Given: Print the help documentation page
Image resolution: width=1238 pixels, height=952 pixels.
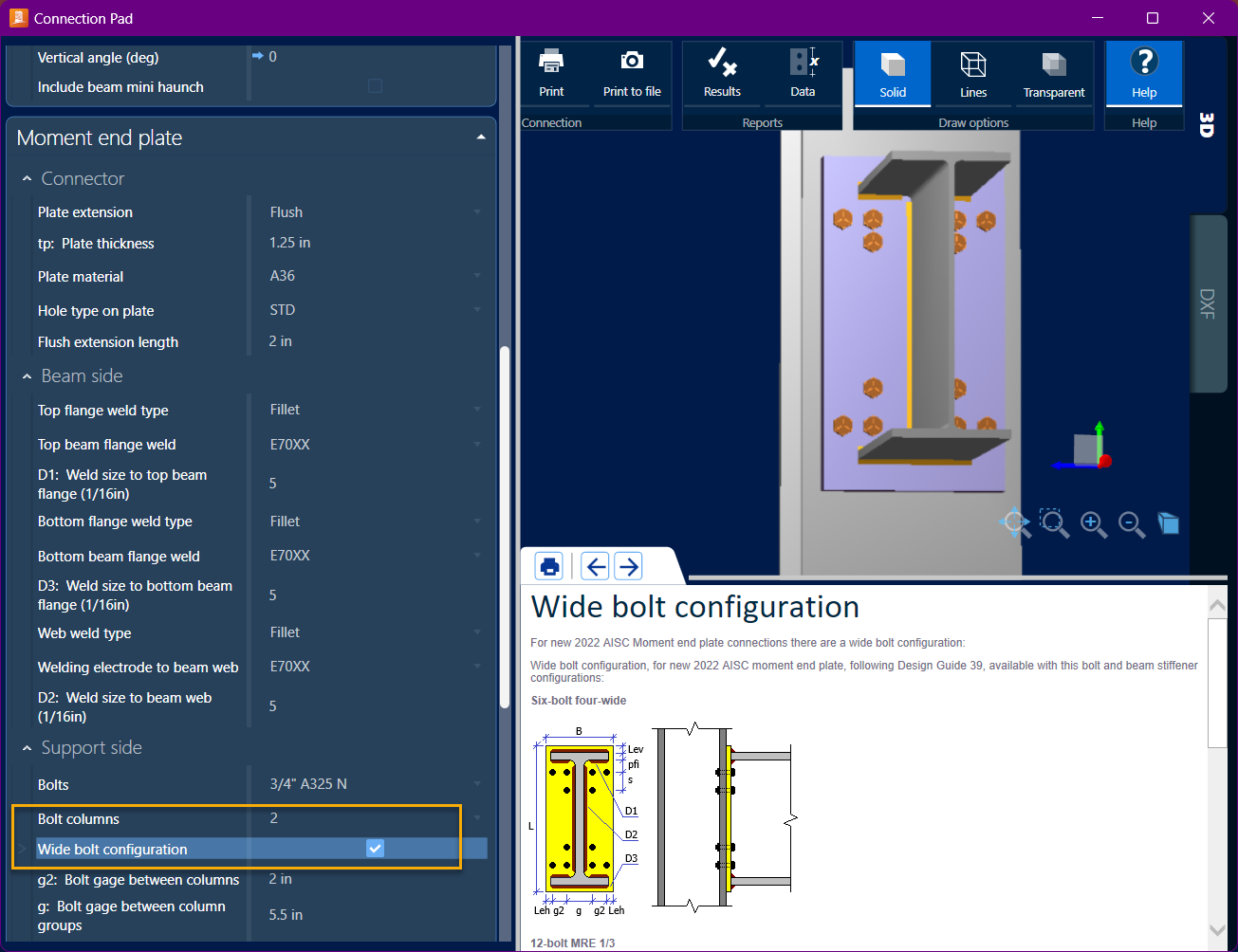Looking at the screenshot, I should coord(549,565).
